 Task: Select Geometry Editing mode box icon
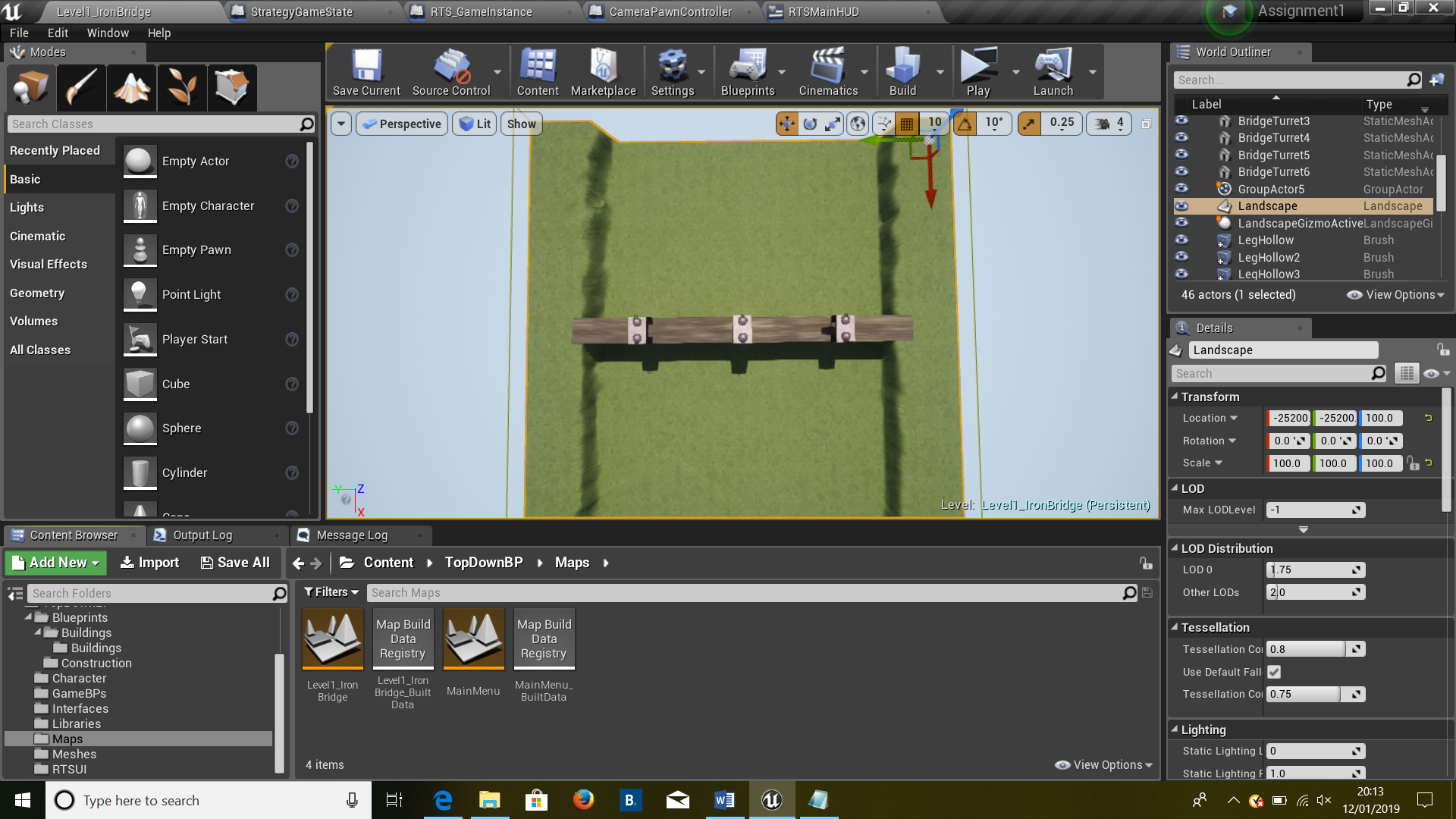click(231, 87)
